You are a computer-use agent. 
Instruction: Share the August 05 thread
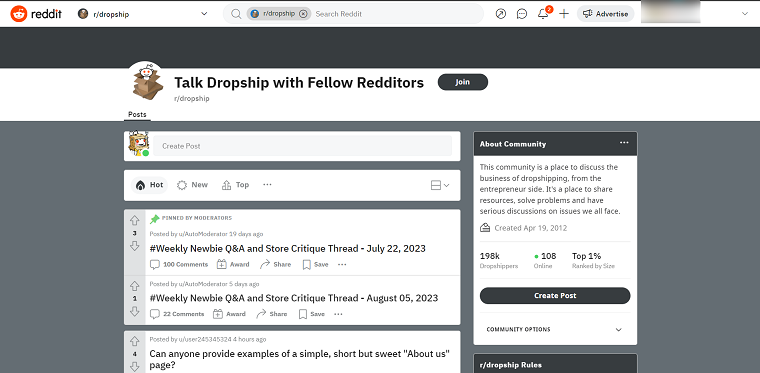coord(272,314)
